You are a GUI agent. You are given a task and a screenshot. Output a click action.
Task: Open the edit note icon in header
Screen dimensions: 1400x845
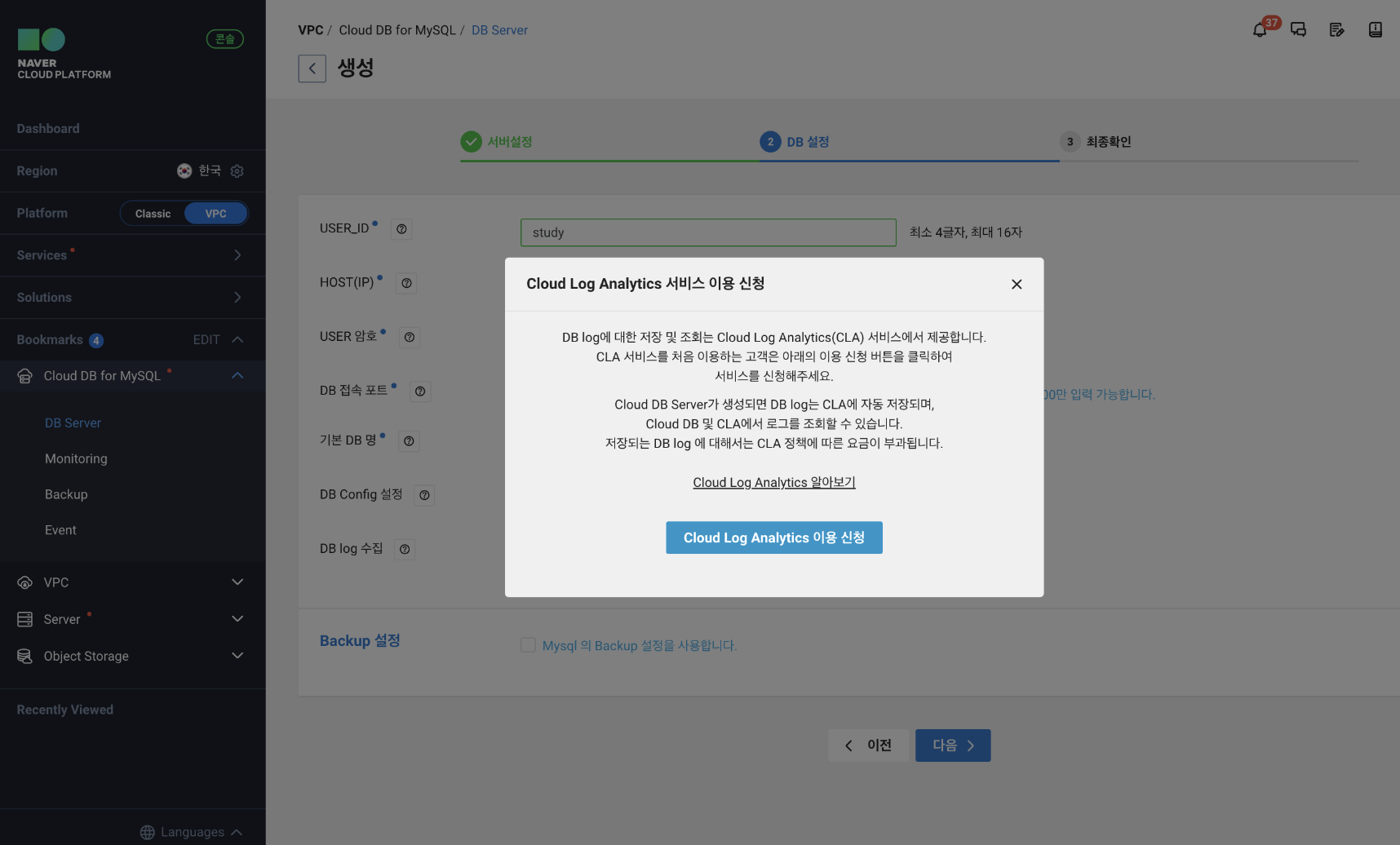coord(1336,30)
